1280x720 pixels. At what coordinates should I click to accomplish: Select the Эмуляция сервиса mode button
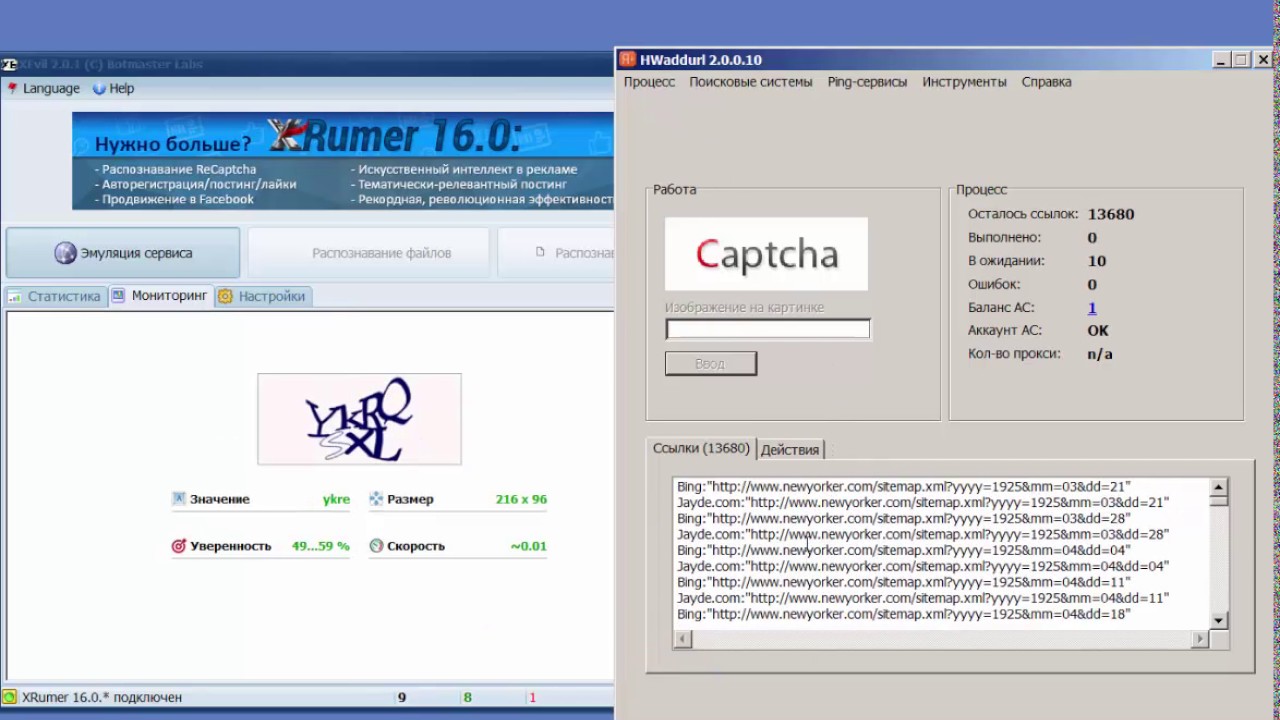point(123,253)
